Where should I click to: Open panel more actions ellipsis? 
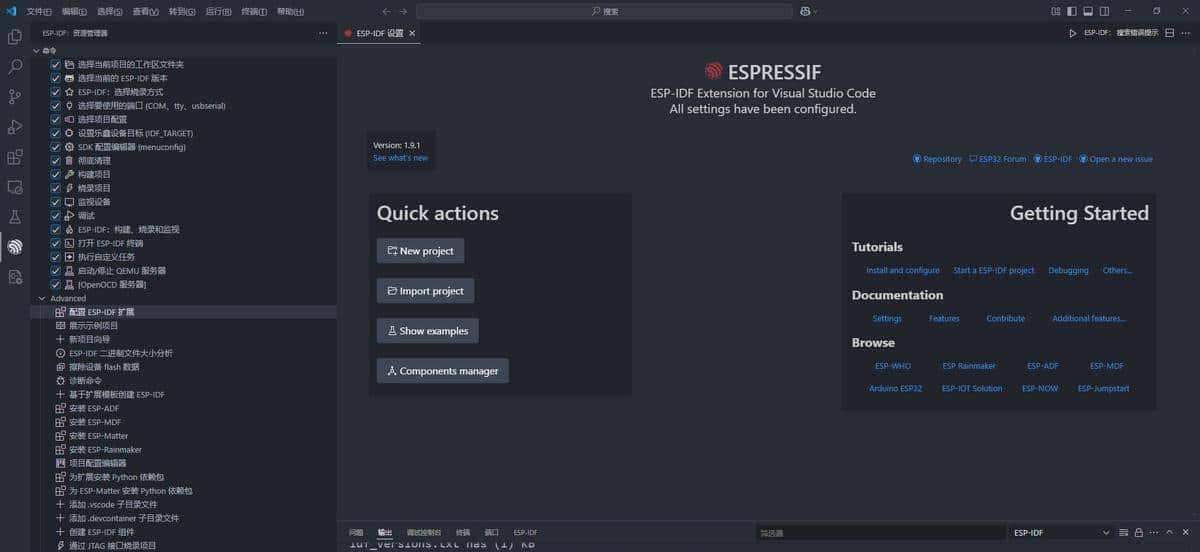pos(1154,533)
